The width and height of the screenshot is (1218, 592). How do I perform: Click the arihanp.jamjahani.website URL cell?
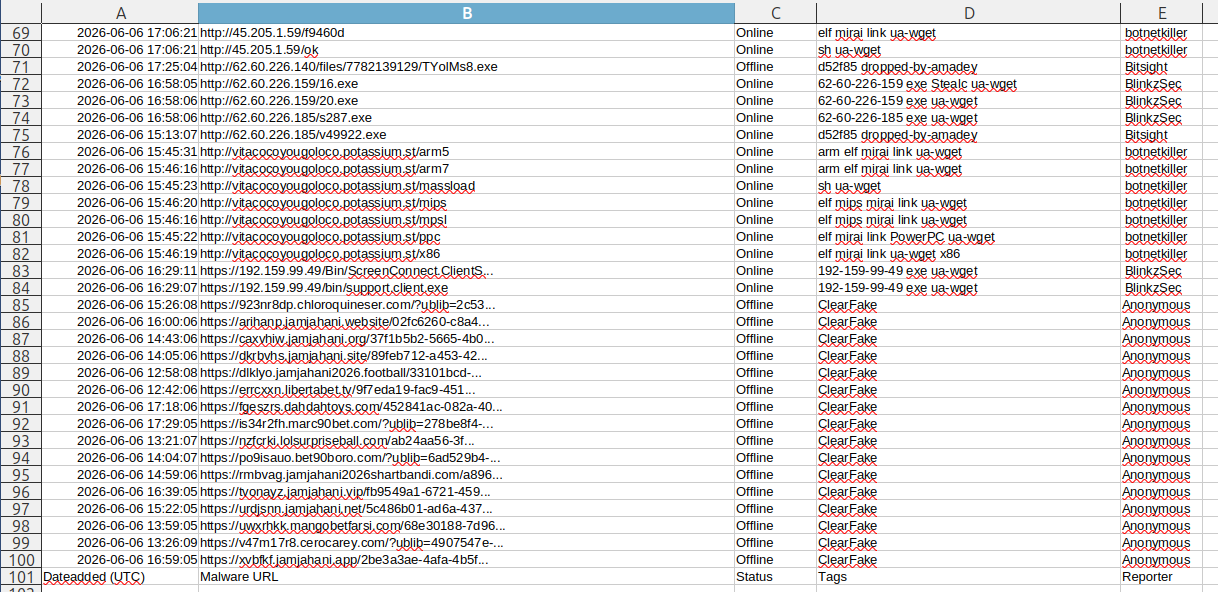pyautogui.click(x=466, y=322)
